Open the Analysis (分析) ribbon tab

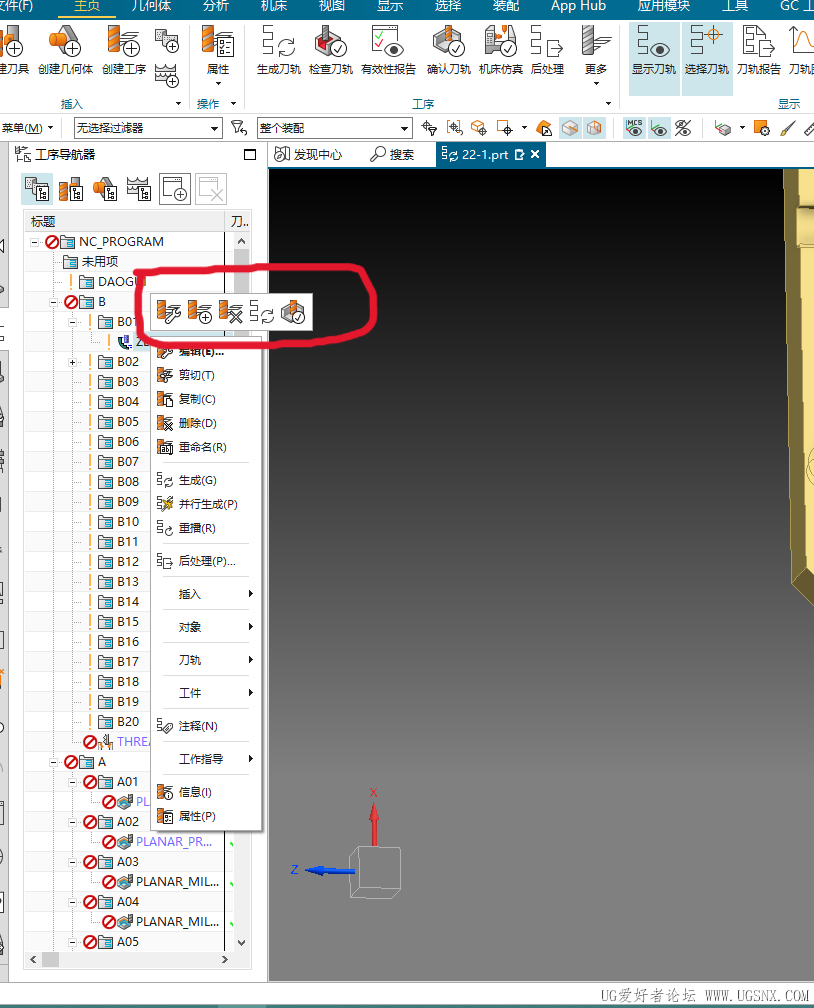(x=215, y=6)
